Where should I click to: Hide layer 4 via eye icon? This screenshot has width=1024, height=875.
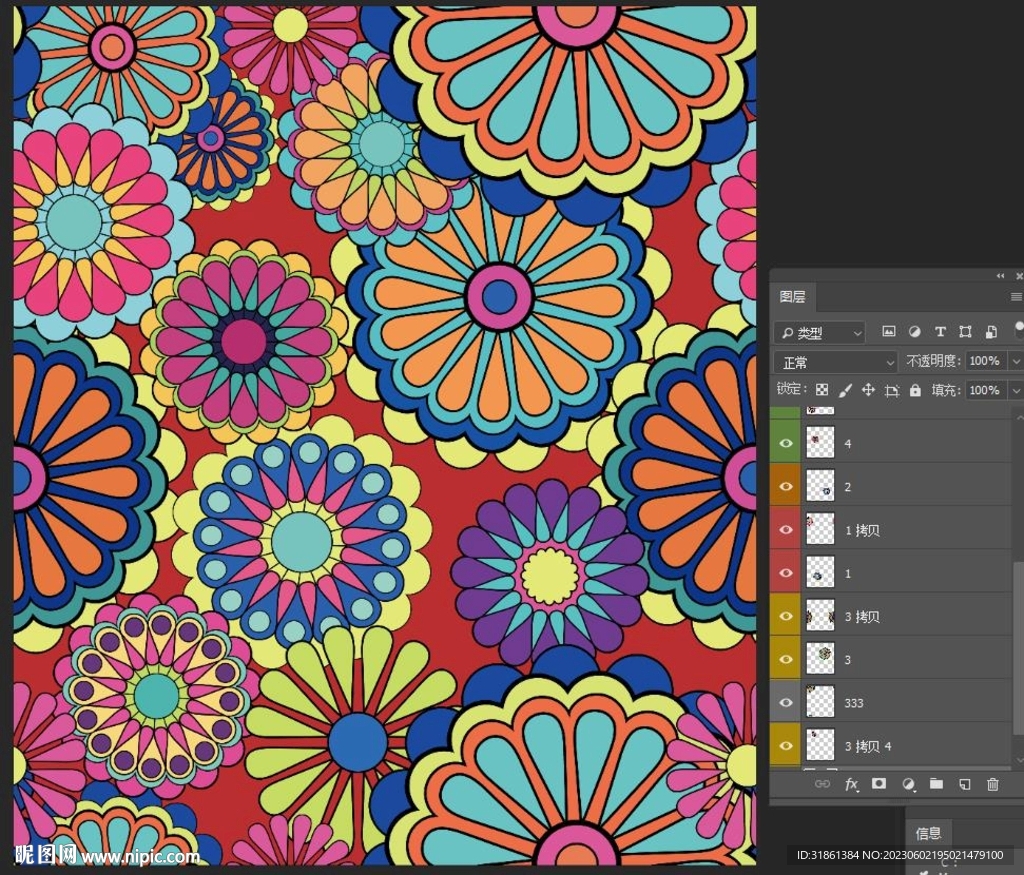click(x=786, y=443)
